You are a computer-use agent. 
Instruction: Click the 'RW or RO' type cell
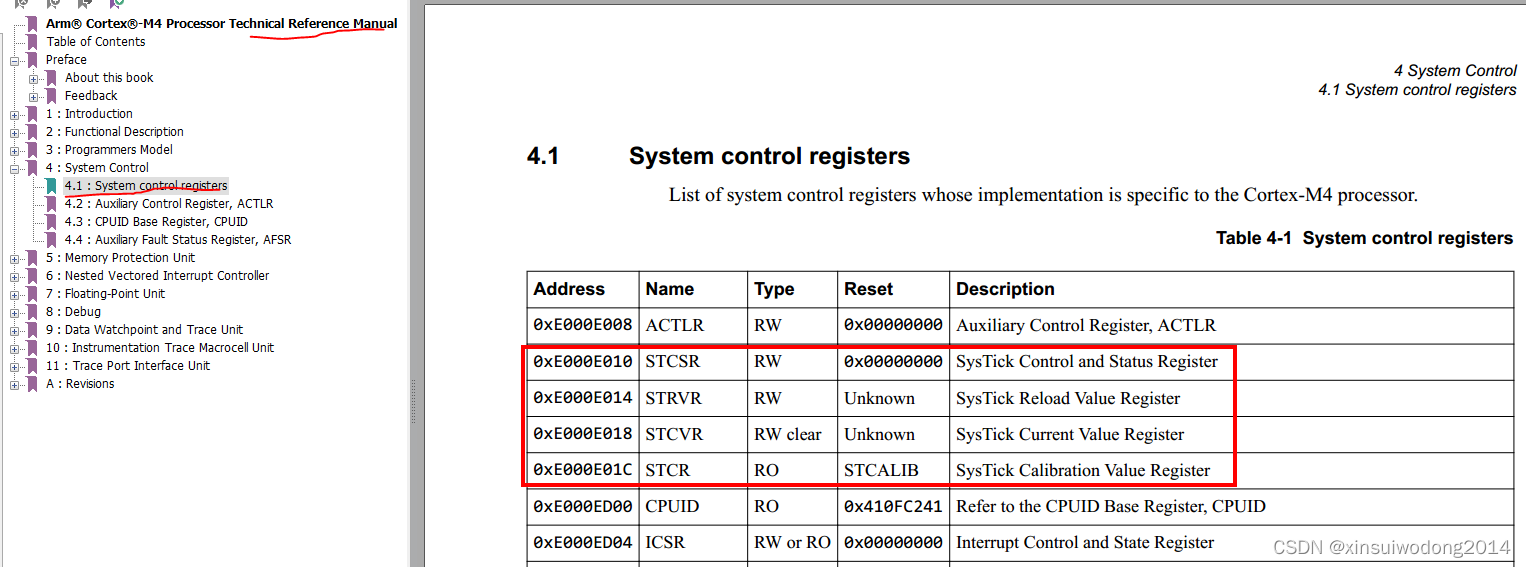coord(792,542)
